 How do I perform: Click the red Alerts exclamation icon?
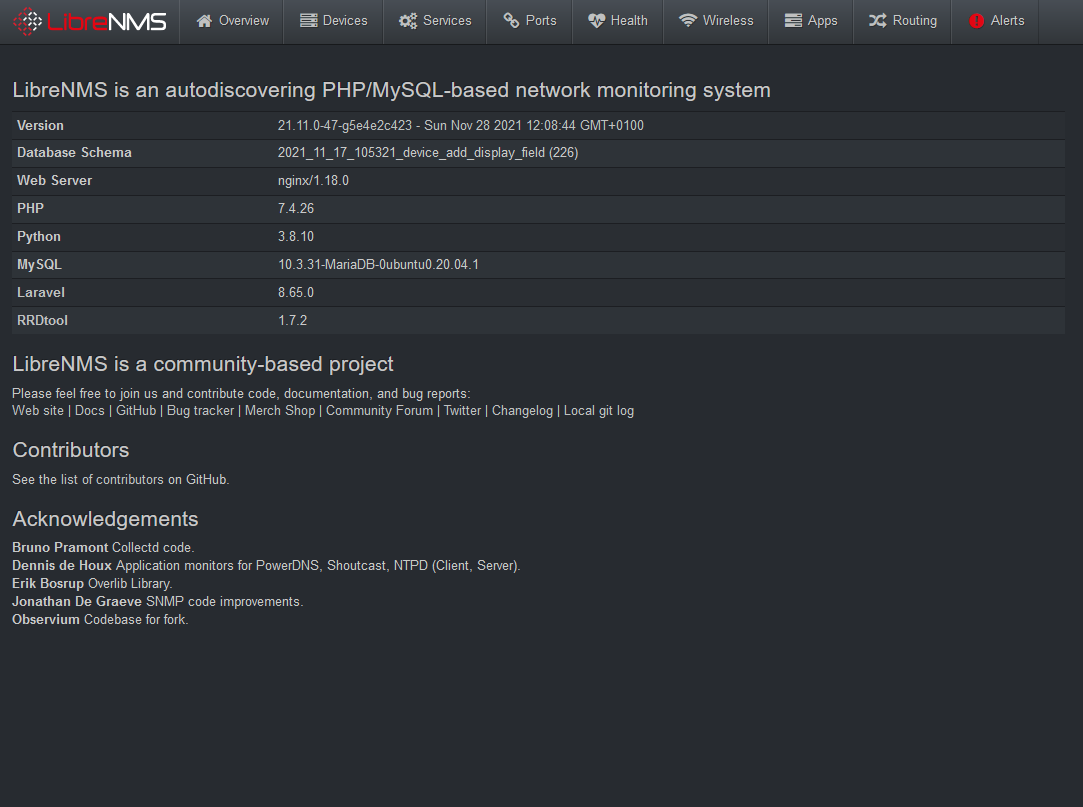click(x=977, y=21)
